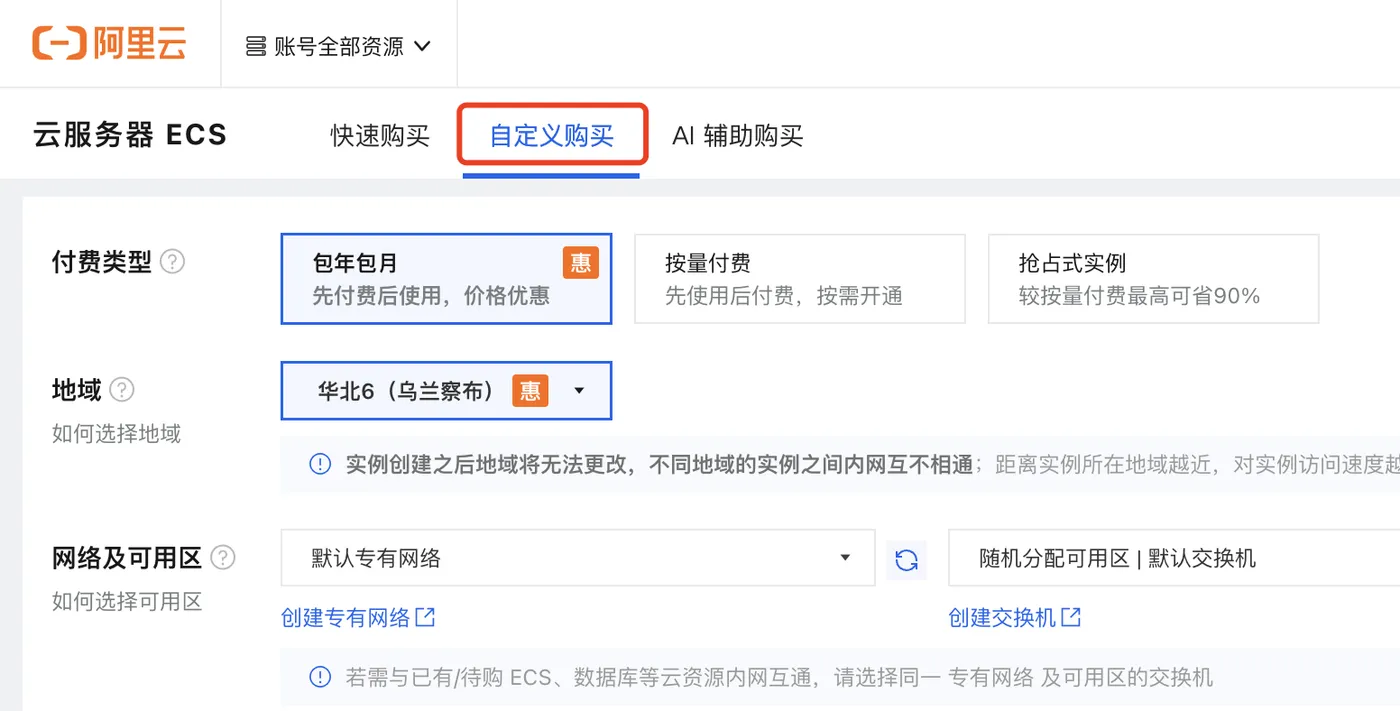Click the external-link icon after 创建交换机

coord(1071,617)
